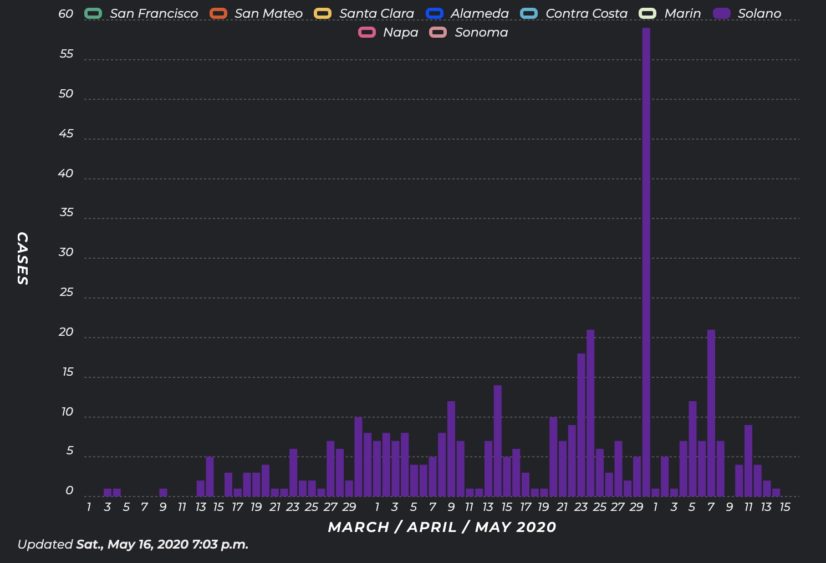Click the yellow Santa Clara legend swatch

click(323, 13)
